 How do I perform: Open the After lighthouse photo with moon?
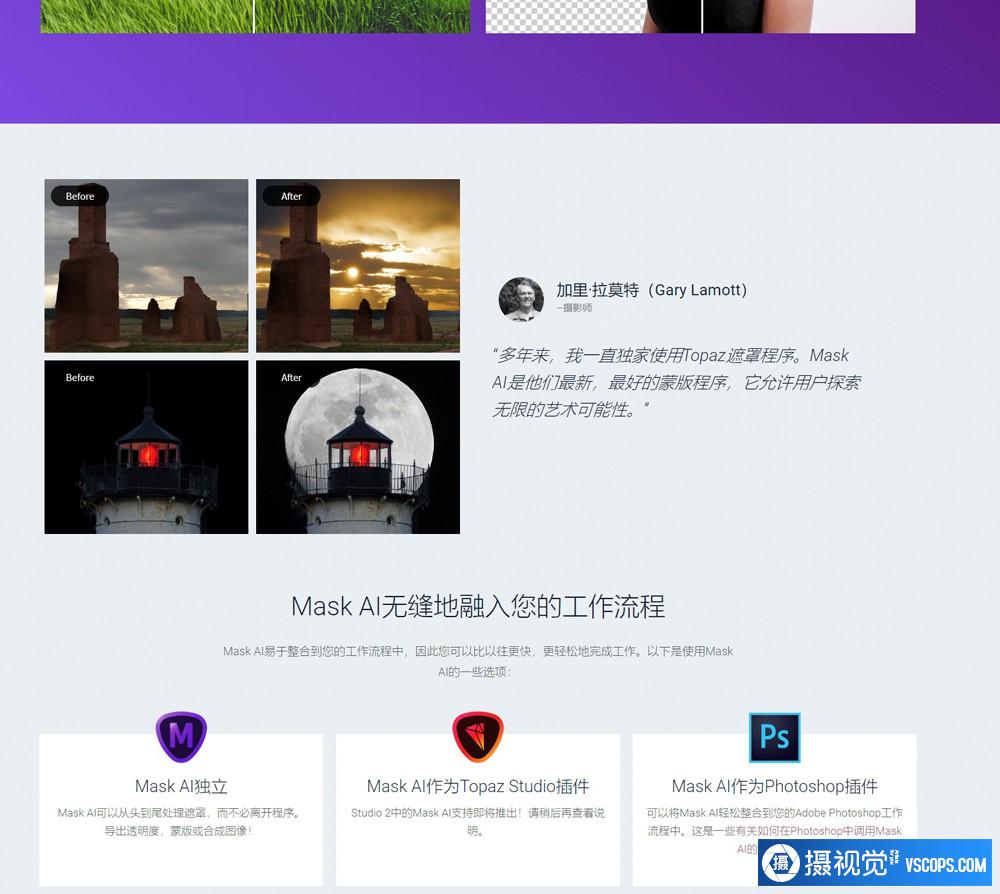pyautogui.click(x=358, y=447)
